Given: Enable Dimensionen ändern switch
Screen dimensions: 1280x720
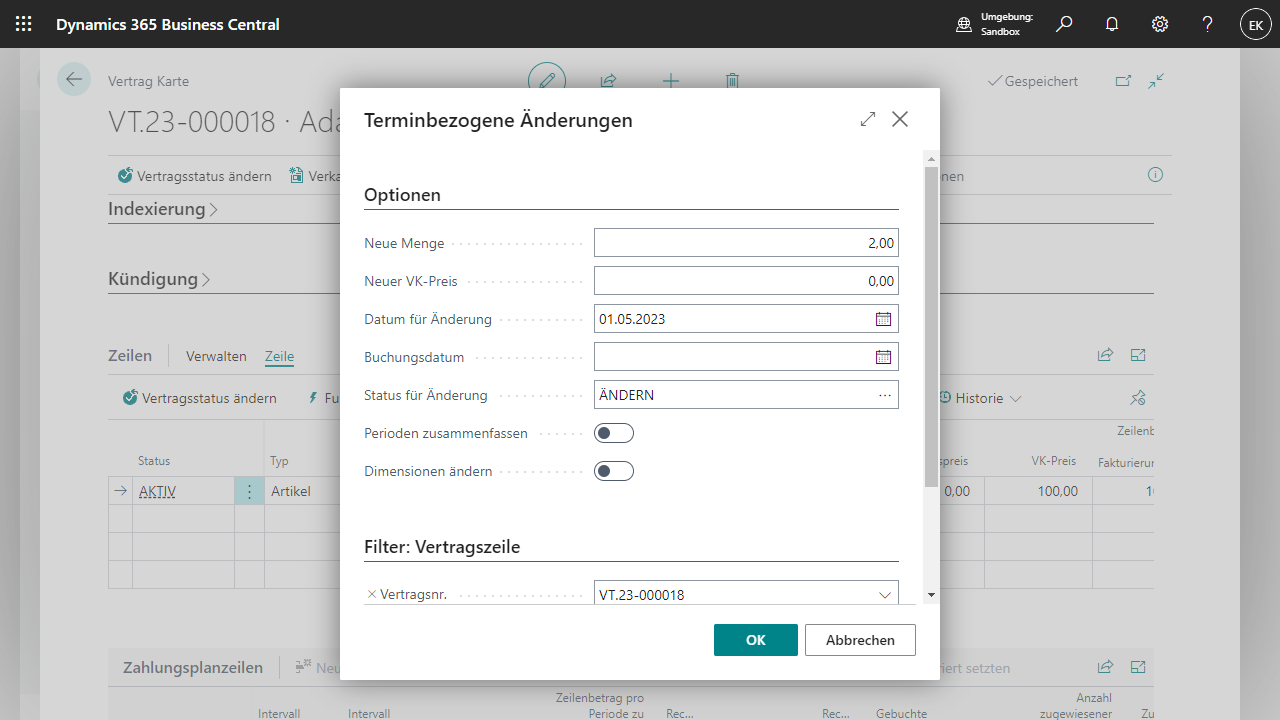Looking at the screenshot, I should tap(613, 471).
